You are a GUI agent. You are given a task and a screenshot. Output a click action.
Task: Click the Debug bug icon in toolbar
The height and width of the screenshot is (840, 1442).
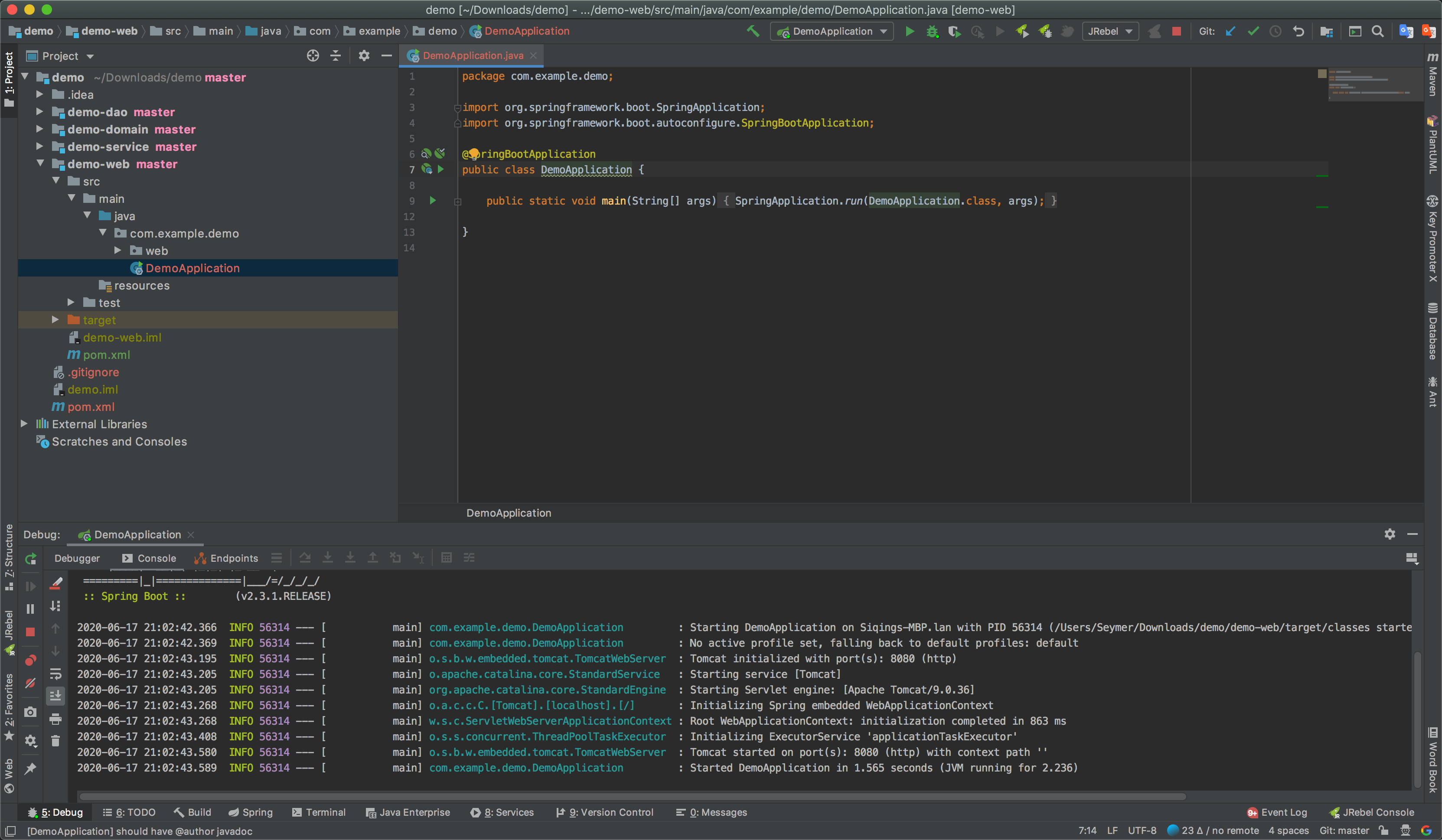(x=932, y=32)
